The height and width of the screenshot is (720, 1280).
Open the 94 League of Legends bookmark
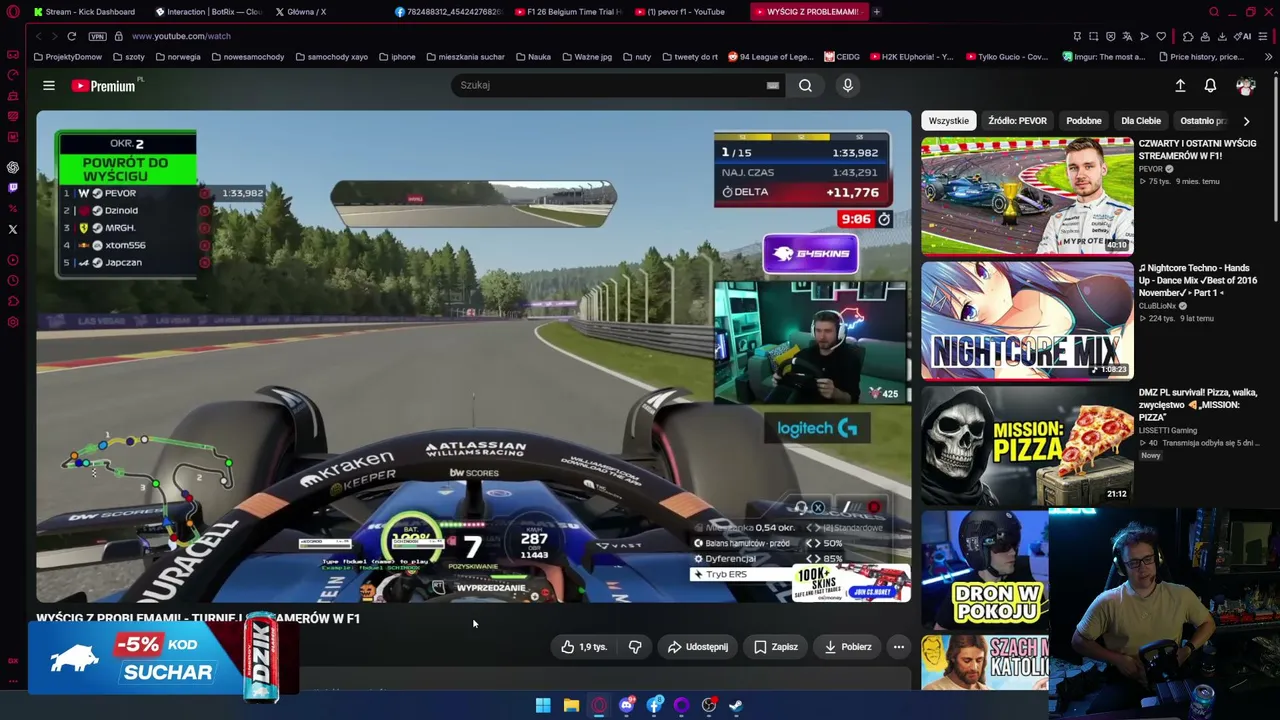click(770, 57)
